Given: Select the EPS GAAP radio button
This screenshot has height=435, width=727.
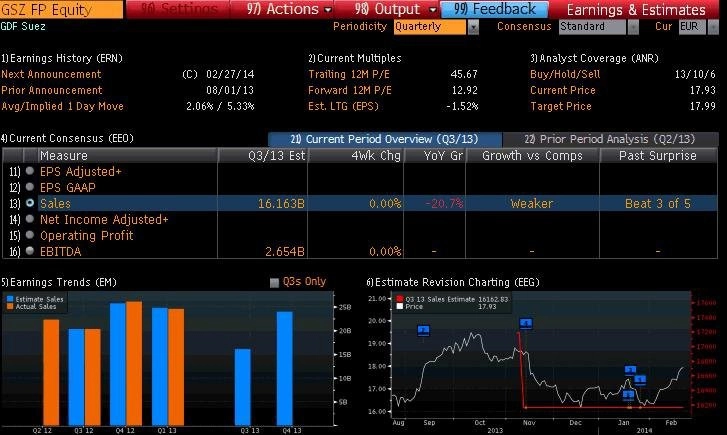Looking at the screenshot, I should pos(30,187).
